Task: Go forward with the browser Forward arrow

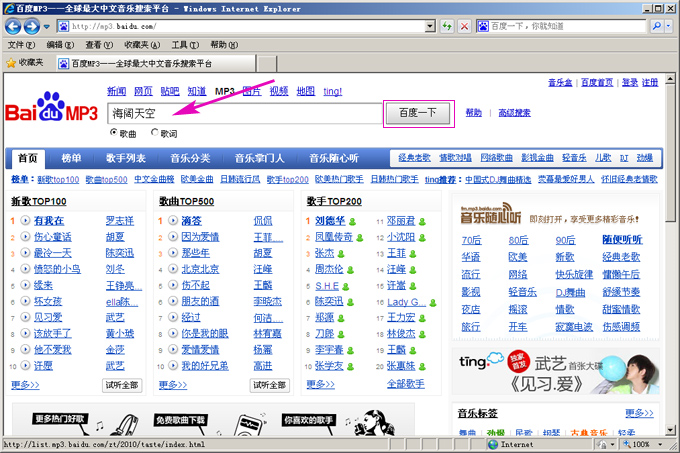Action: tap(32, 26)
